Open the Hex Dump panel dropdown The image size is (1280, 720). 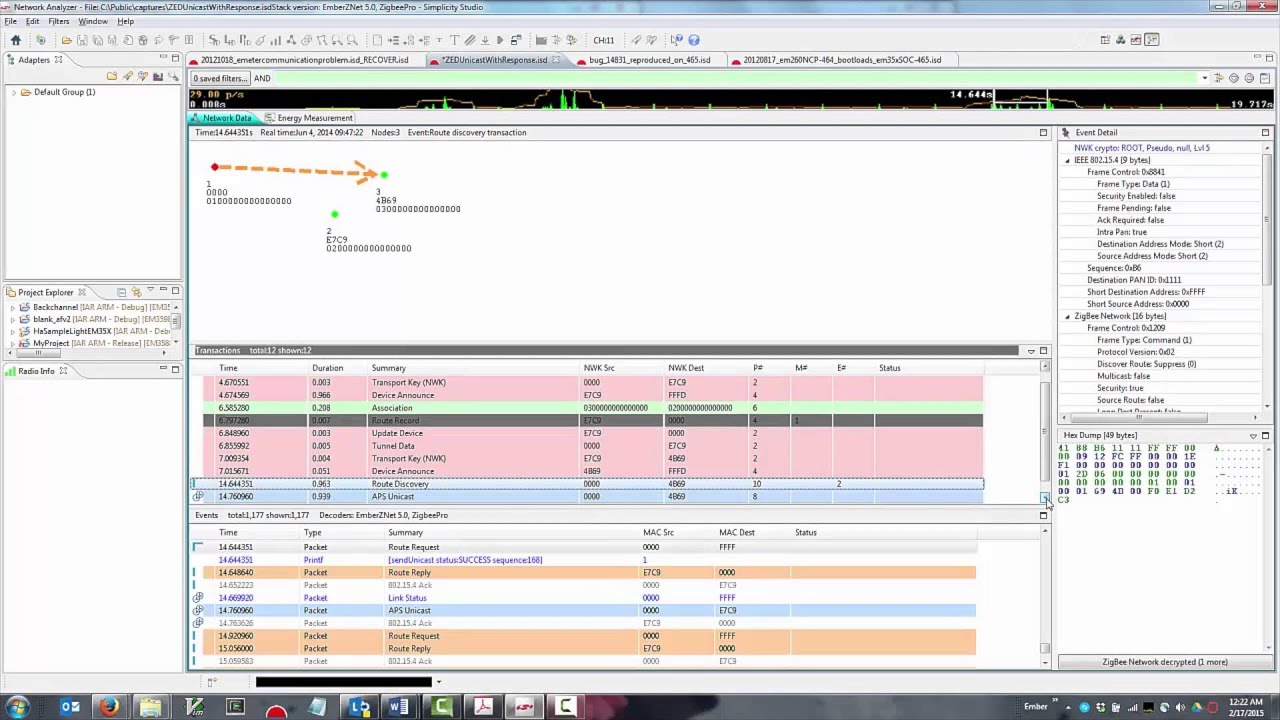(1253, 435)
